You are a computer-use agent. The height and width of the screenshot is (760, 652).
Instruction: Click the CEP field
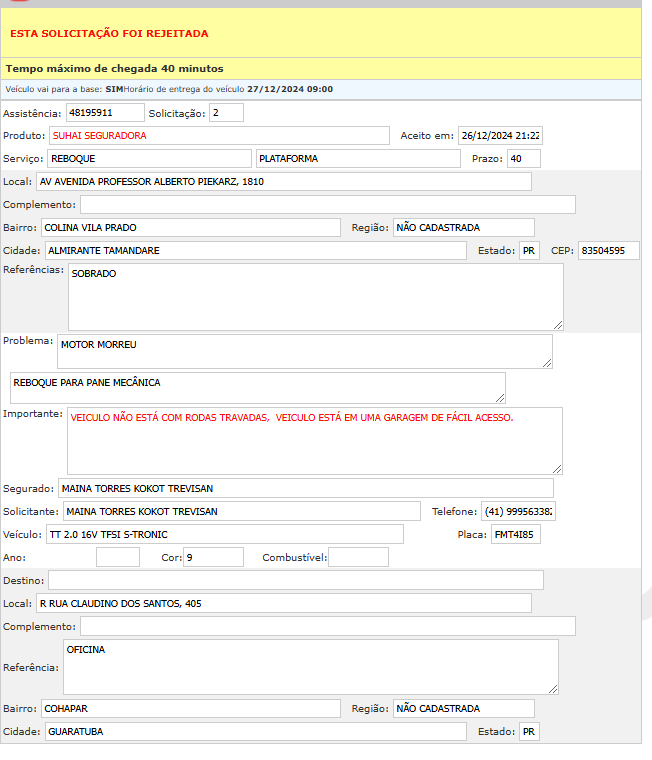coord(608,250)
